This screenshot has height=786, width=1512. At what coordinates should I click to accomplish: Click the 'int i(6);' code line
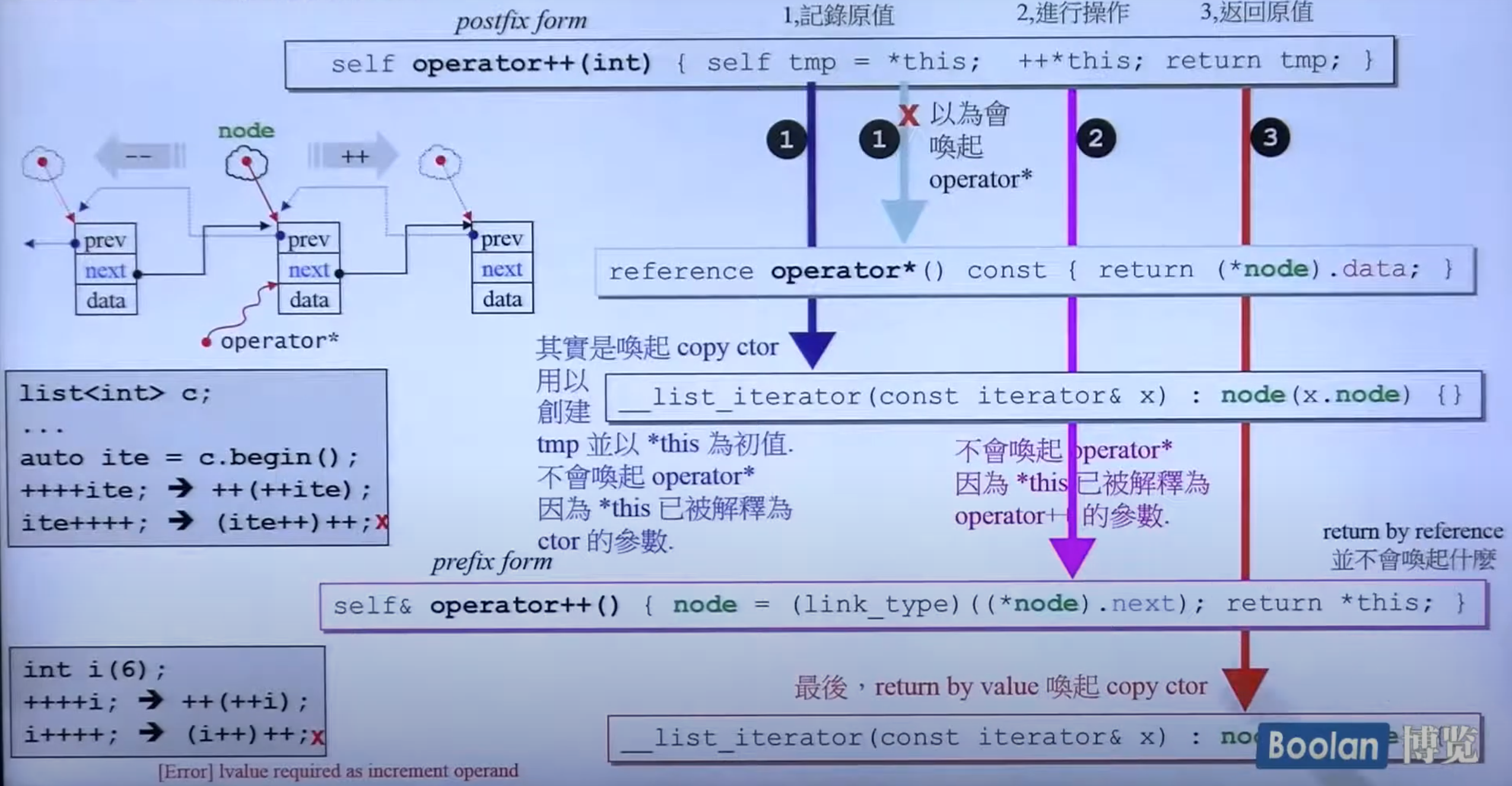tap(95, 670)
